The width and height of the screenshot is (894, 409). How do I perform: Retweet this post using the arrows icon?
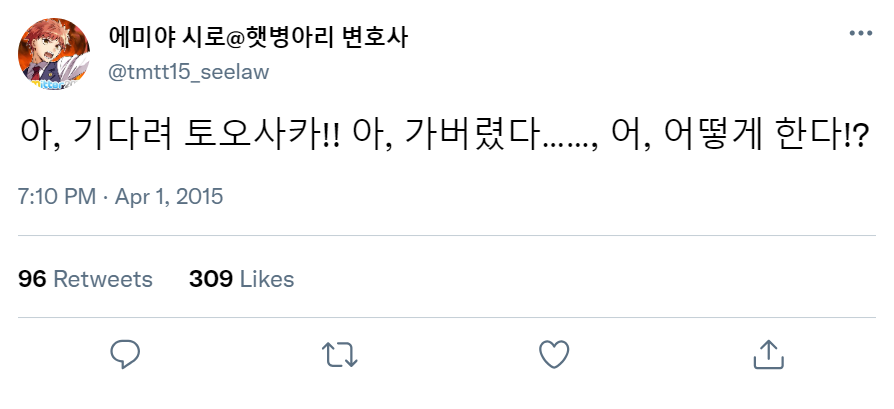pyautogui.click(x=340, y=354)
